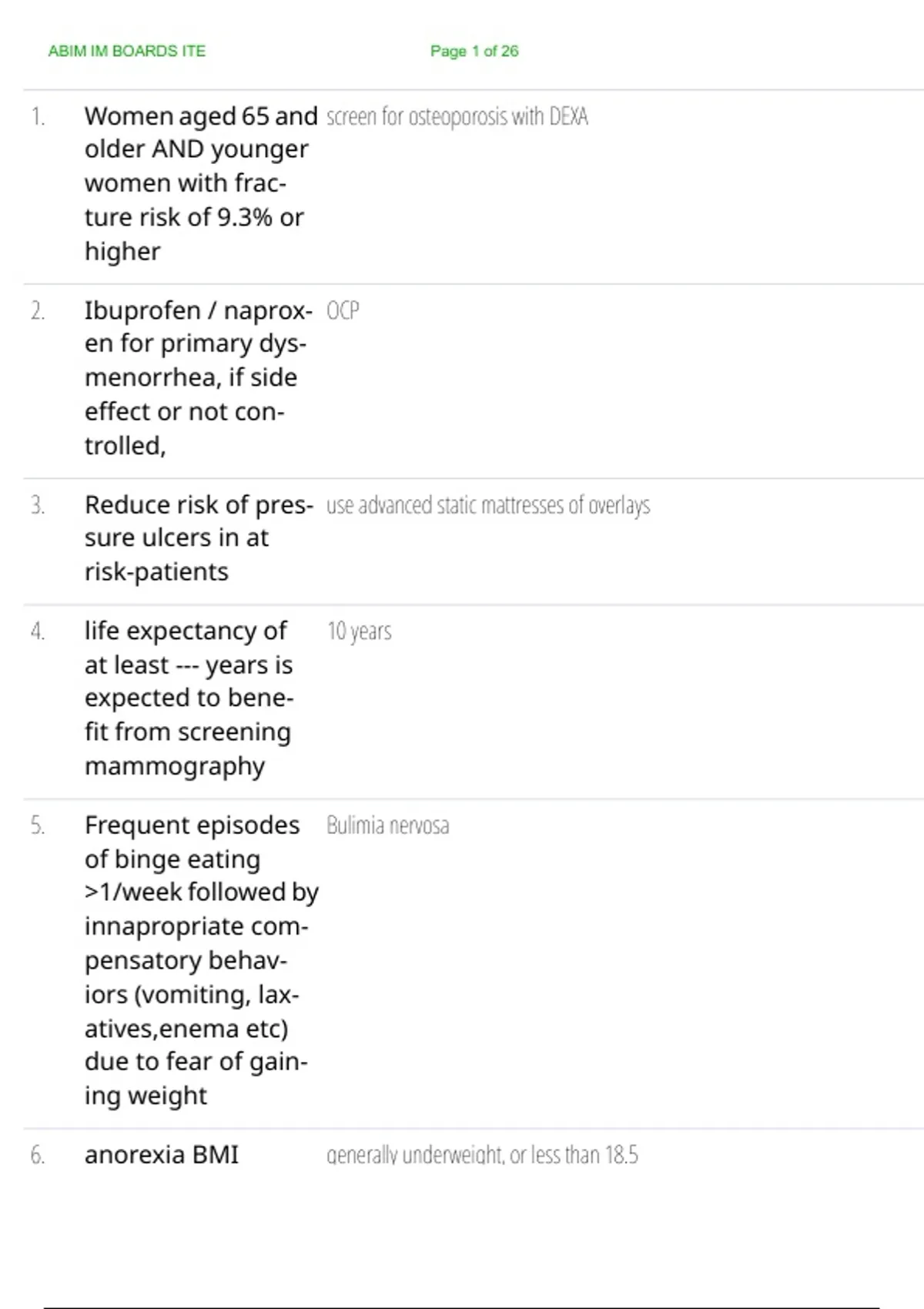Click item number 2 in the list
This screenshot has width=924, height=1309.
(38, 310)
